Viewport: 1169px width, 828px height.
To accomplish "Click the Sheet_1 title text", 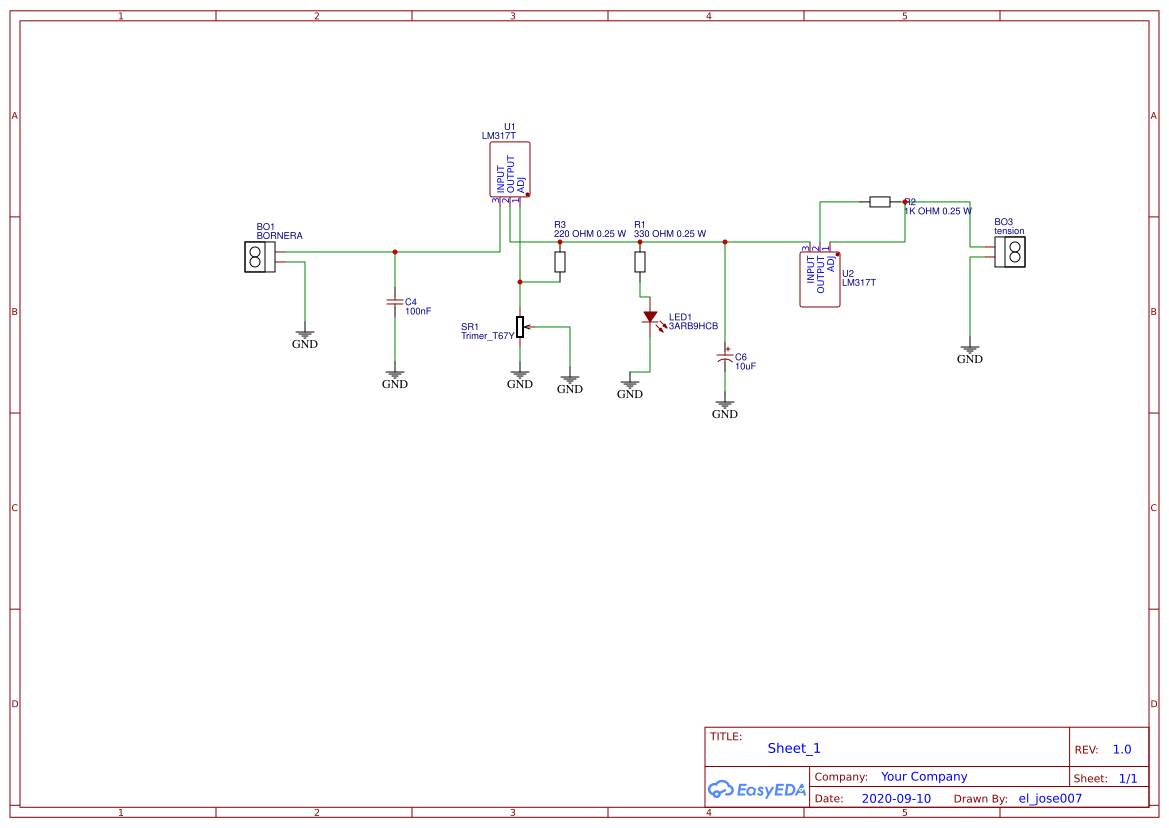I will (793, 748).
